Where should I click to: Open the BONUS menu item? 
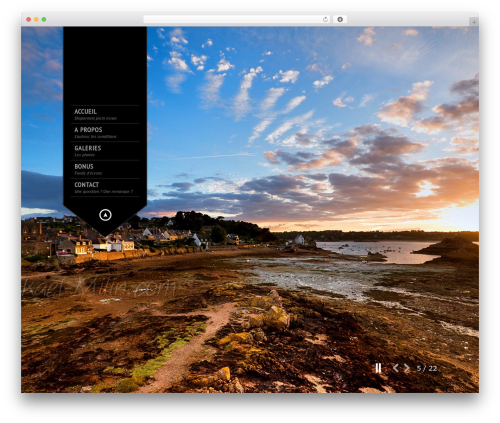[x=105, y=169]
